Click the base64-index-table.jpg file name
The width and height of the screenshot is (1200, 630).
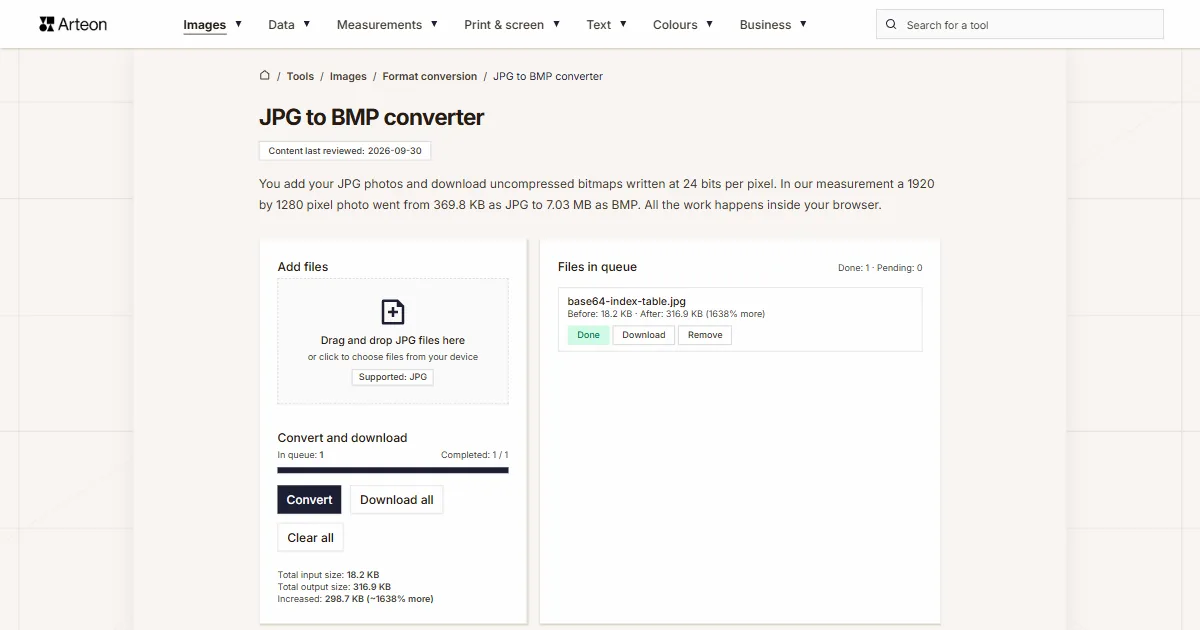coord(627,301)
